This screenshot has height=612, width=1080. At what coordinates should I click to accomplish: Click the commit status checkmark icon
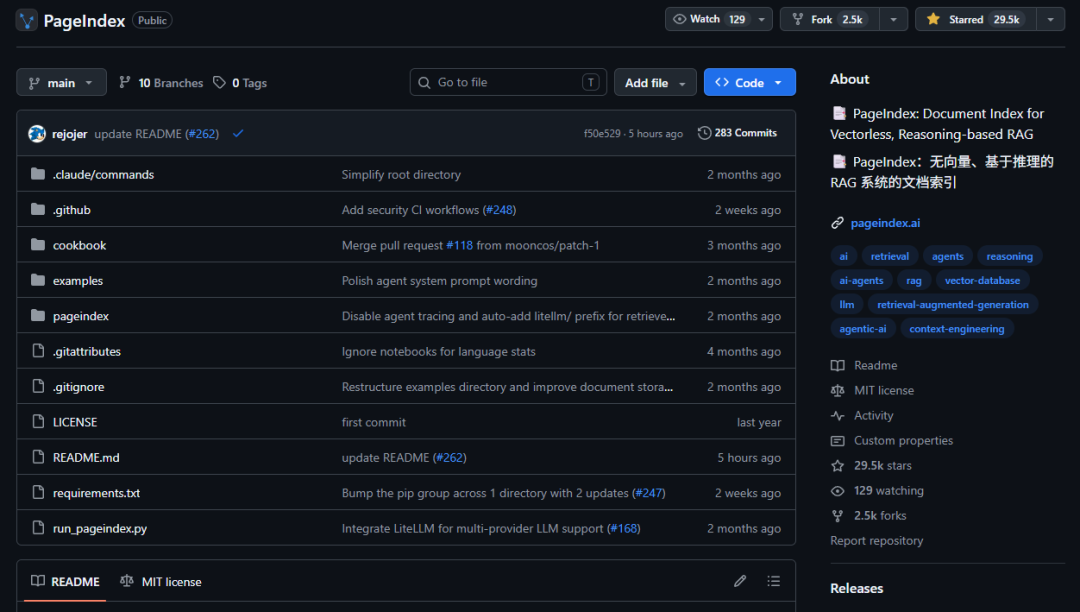pos(238,134)
